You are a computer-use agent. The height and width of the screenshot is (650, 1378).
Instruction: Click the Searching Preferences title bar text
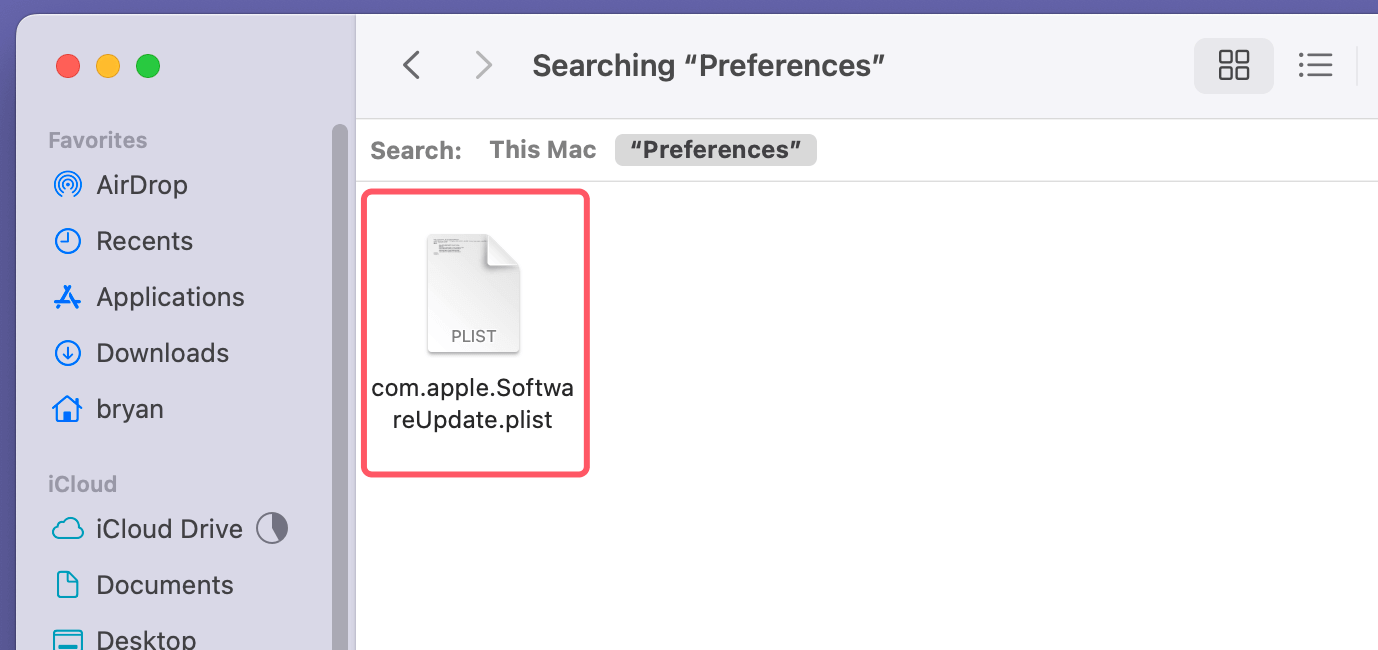(x=708, y=64)
